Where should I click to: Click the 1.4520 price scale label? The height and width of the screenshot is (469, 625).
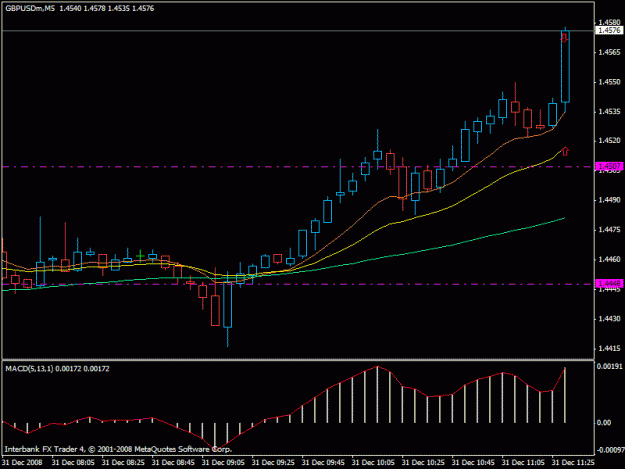tap(609, 140)
